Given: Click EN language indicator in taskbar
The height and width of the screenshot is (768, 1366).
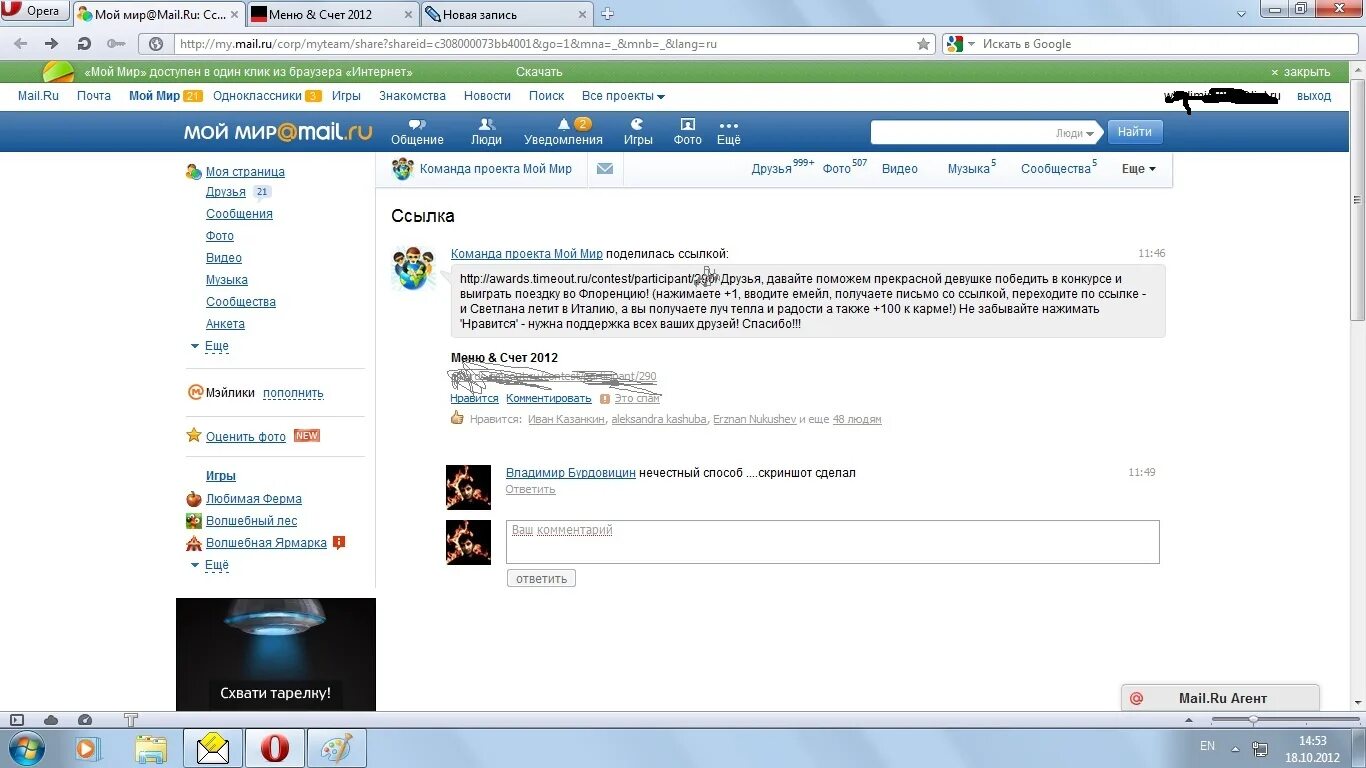Looking at the screenshot, I should pos(1207,746).
